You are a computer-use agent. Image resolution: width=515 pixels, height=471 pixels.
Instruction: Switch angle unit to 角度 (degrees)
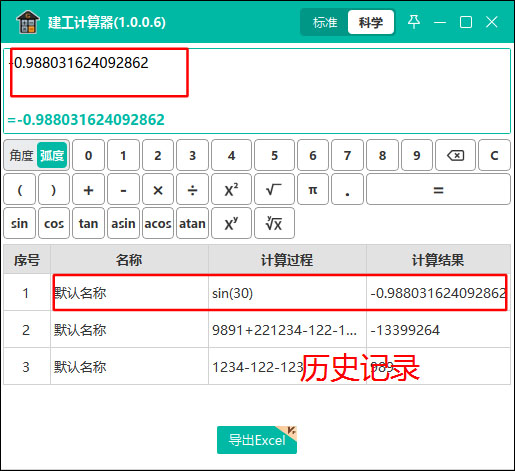(21, 155)
